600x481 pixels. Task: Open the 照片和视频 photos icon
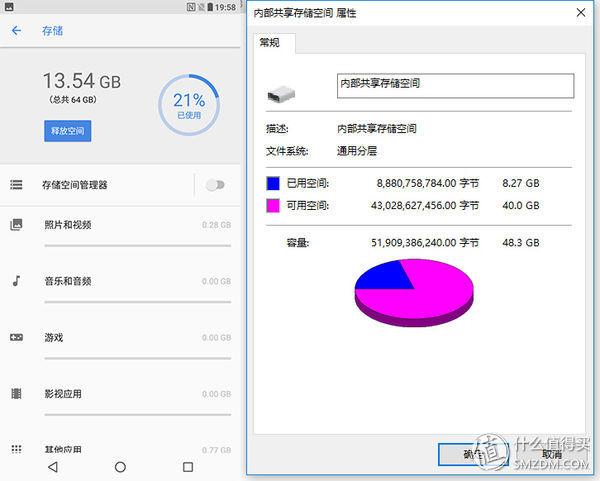pos(16,224)
